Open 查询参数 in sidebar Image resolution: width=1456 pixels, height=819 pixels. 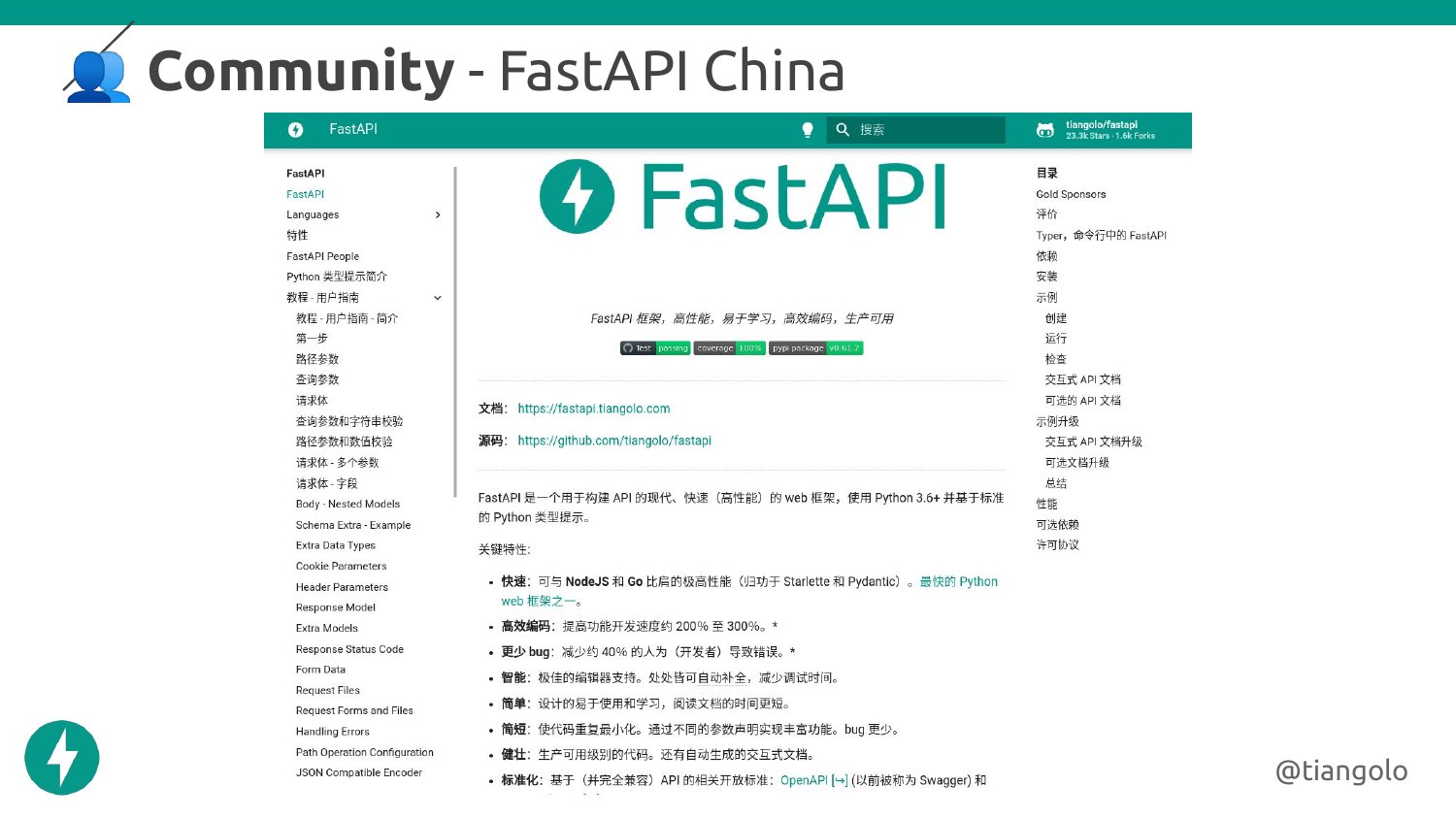pyautogui.click(x=317, y=379)
